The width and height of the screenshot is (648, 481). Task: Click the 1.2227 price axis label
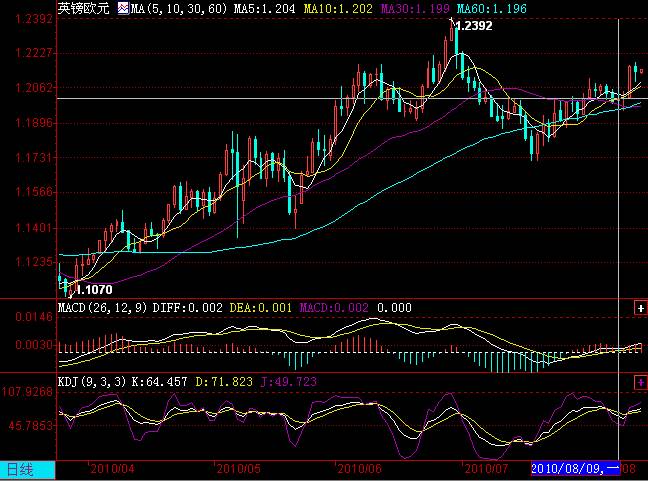[x=34, y=53]
